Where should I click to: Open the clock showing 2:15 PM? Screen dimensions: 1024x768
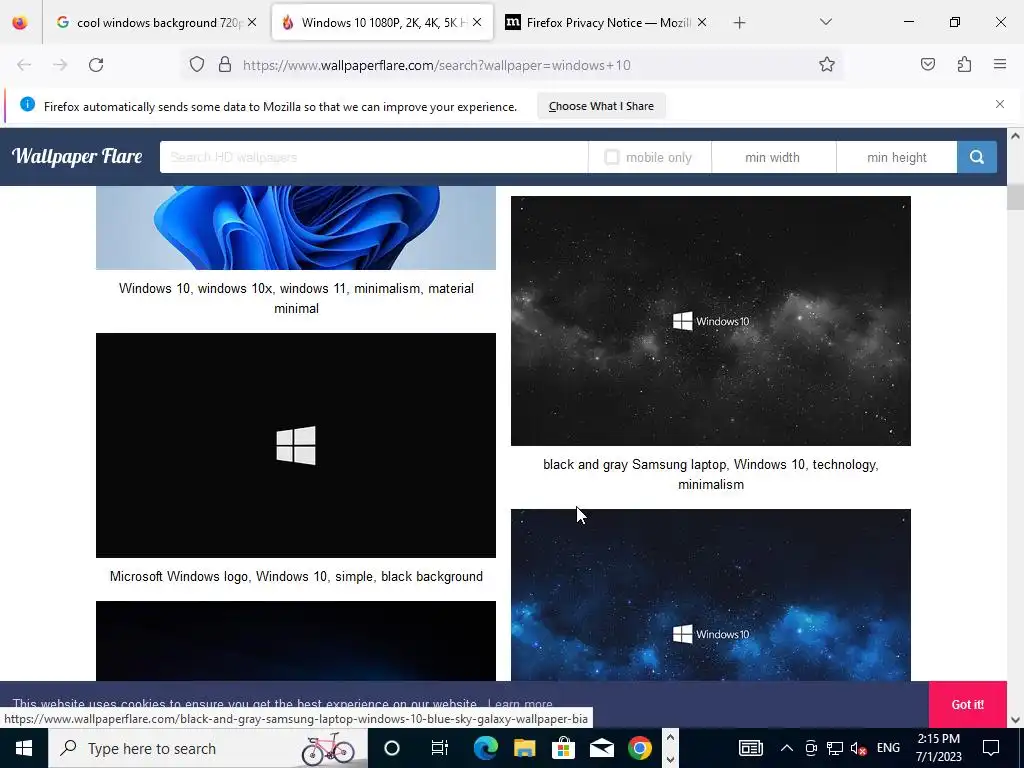click(938, 748)
